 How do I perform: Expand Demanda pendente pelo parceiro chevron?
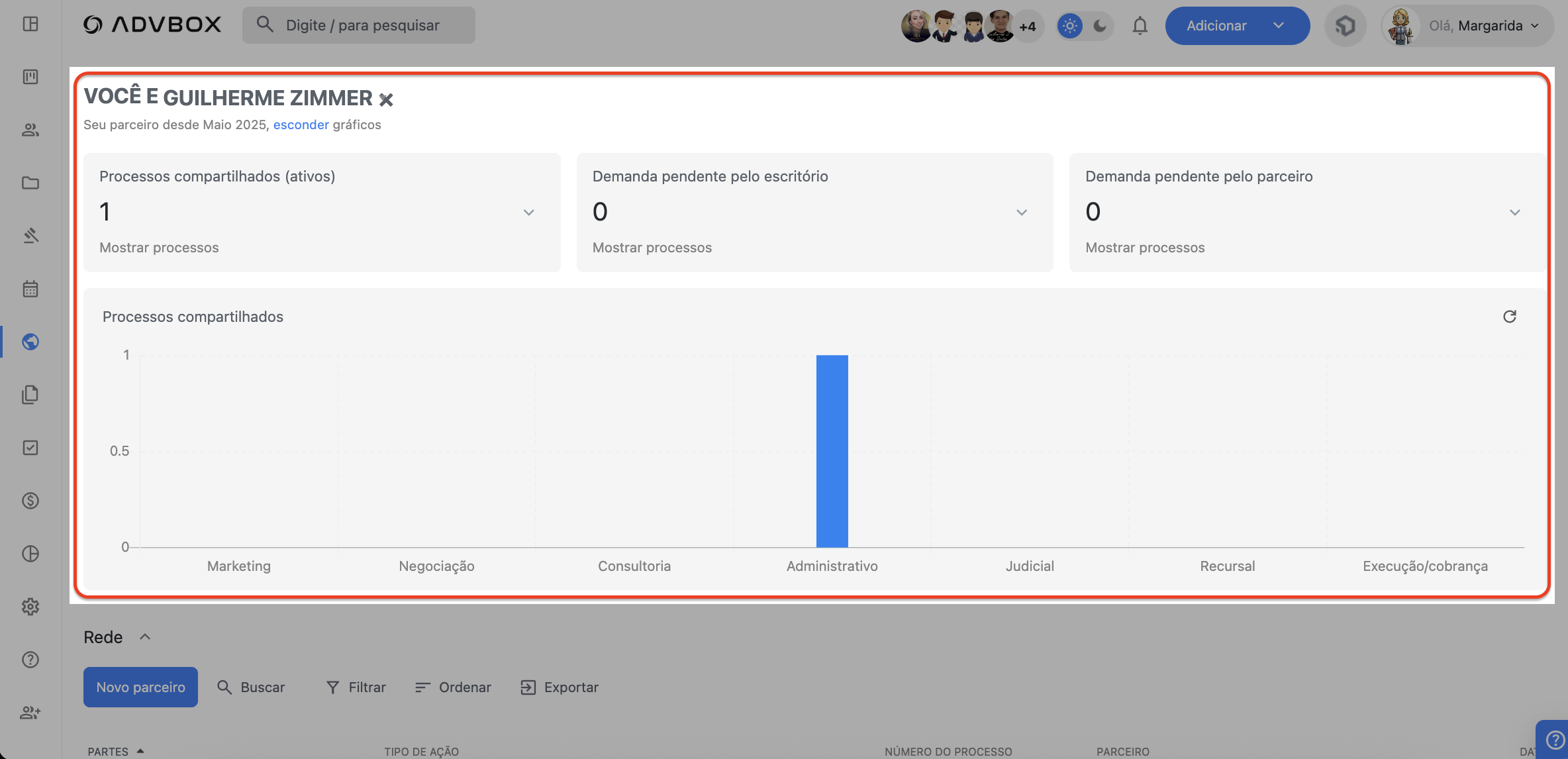pos(1514,213)
